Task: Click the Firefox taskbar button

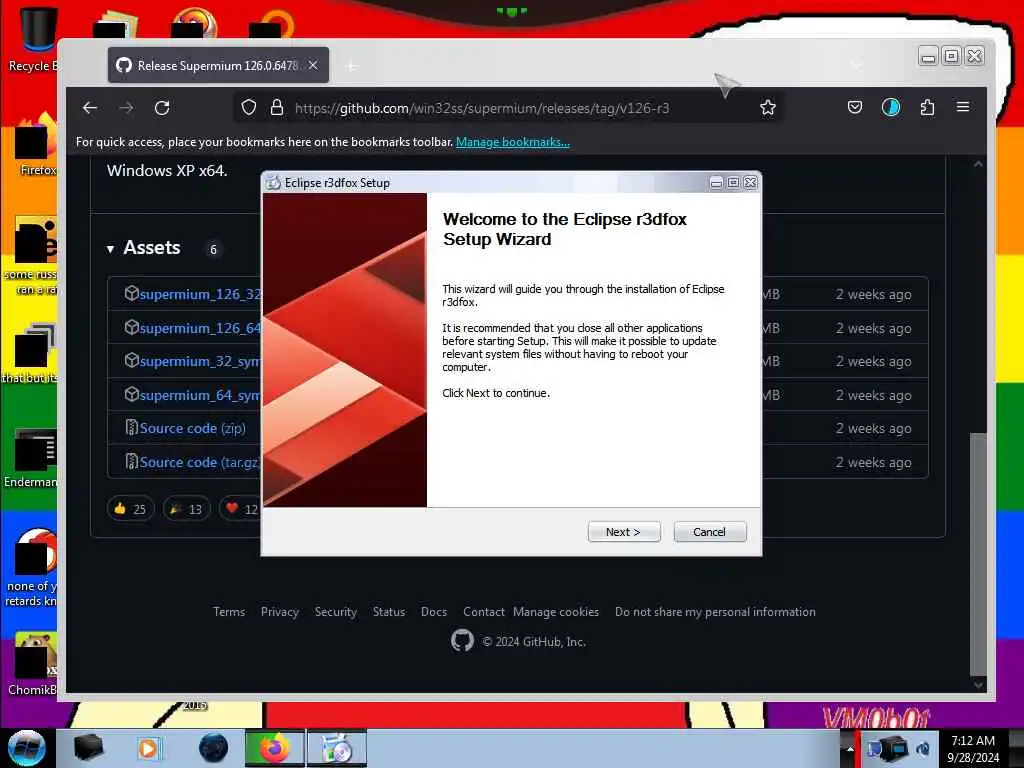Action: tap(274, 748)
